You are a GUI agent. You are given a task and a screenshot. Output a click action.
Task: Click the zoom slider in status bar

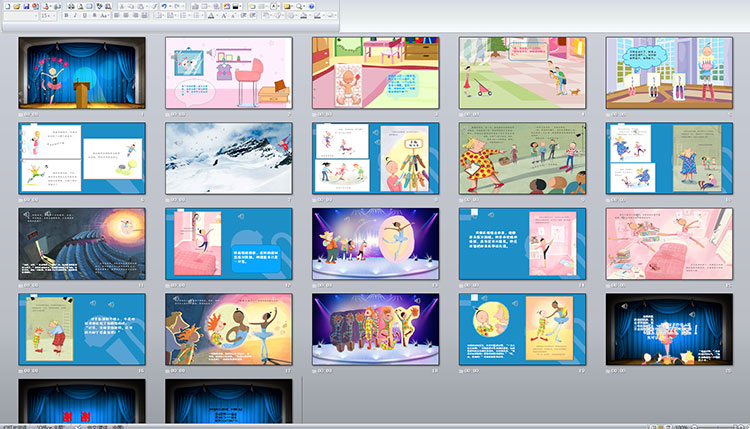click(717, 426)
